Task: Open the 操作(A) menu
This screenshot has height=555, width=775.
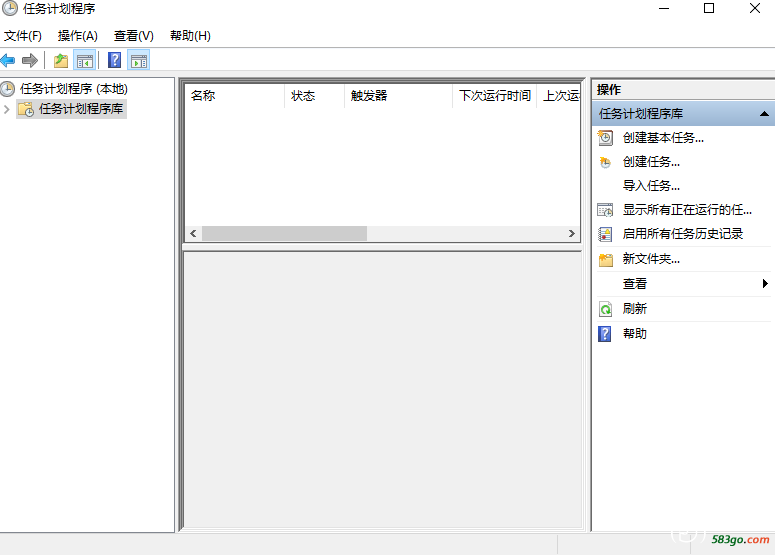Action: tap(78, 36)
